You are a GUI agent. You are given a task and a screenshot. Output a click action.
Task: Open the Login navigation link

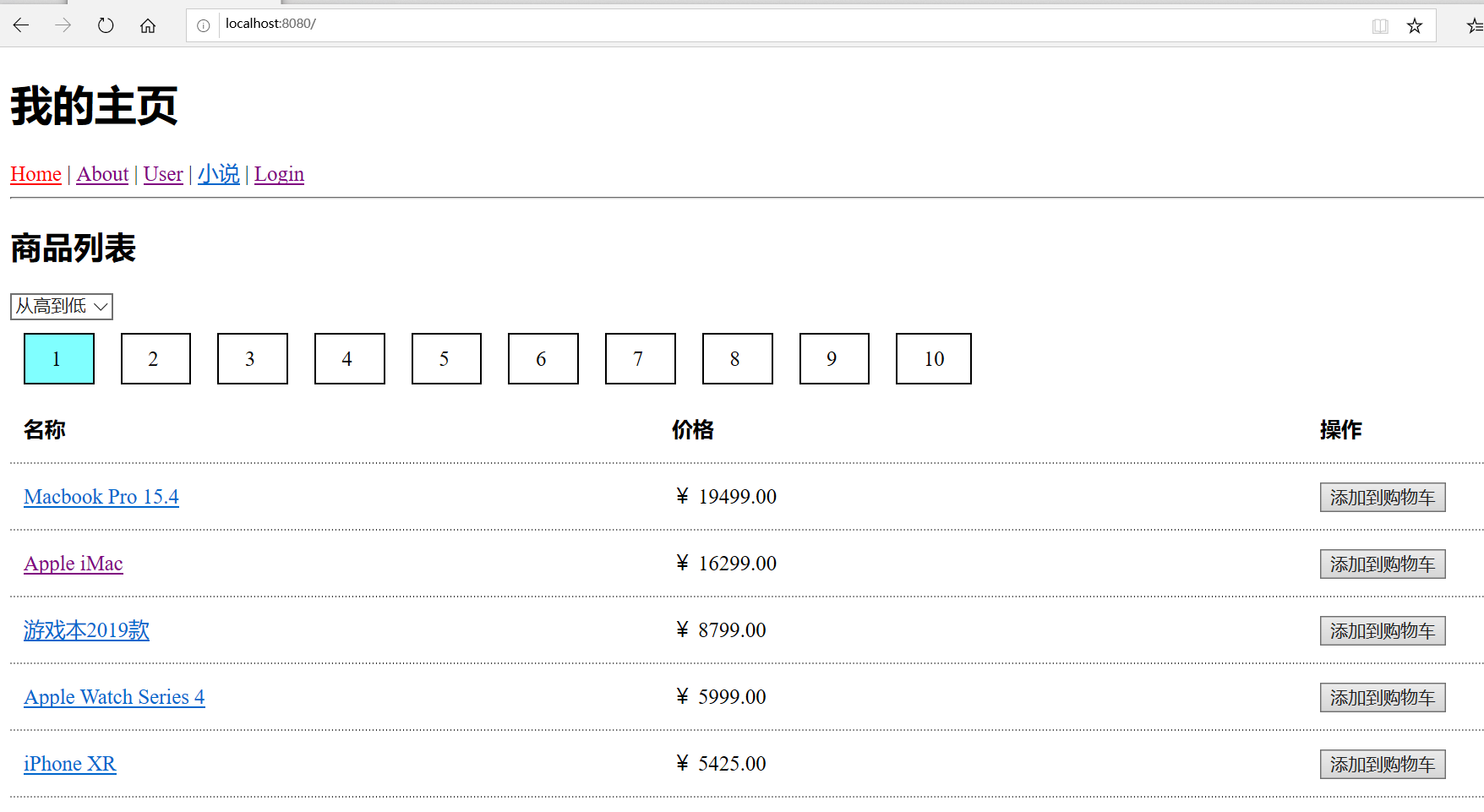tap(279, 174)
